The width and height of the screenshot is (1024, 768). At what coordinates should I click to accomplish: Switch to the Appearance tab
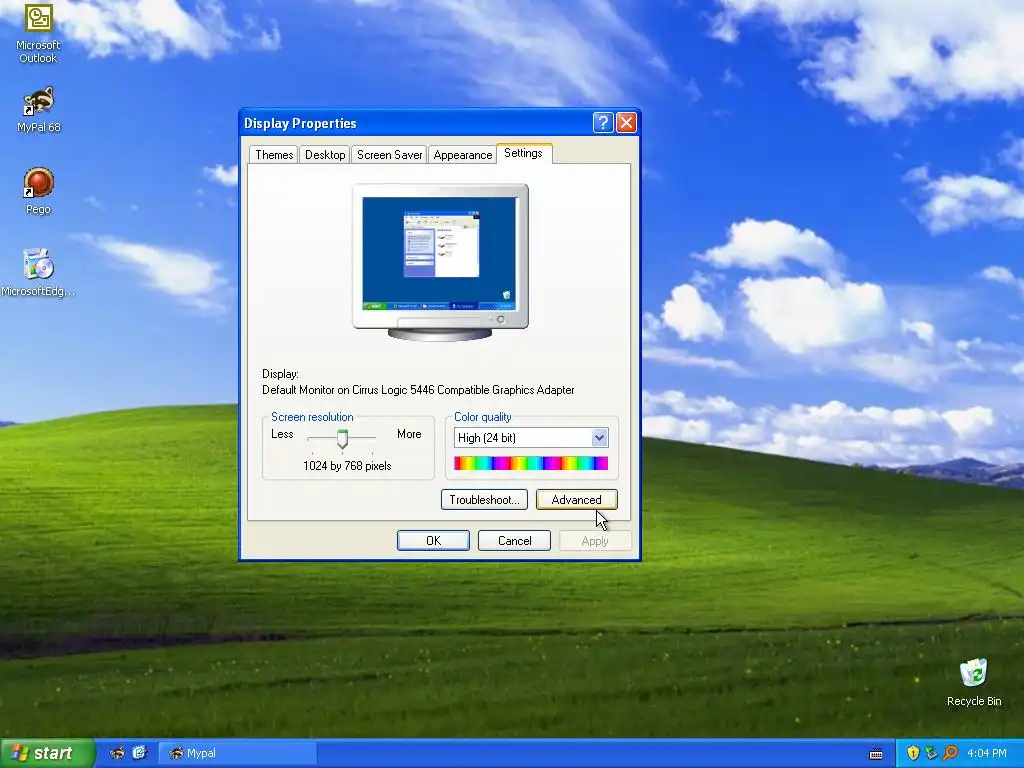coord(462,155)
